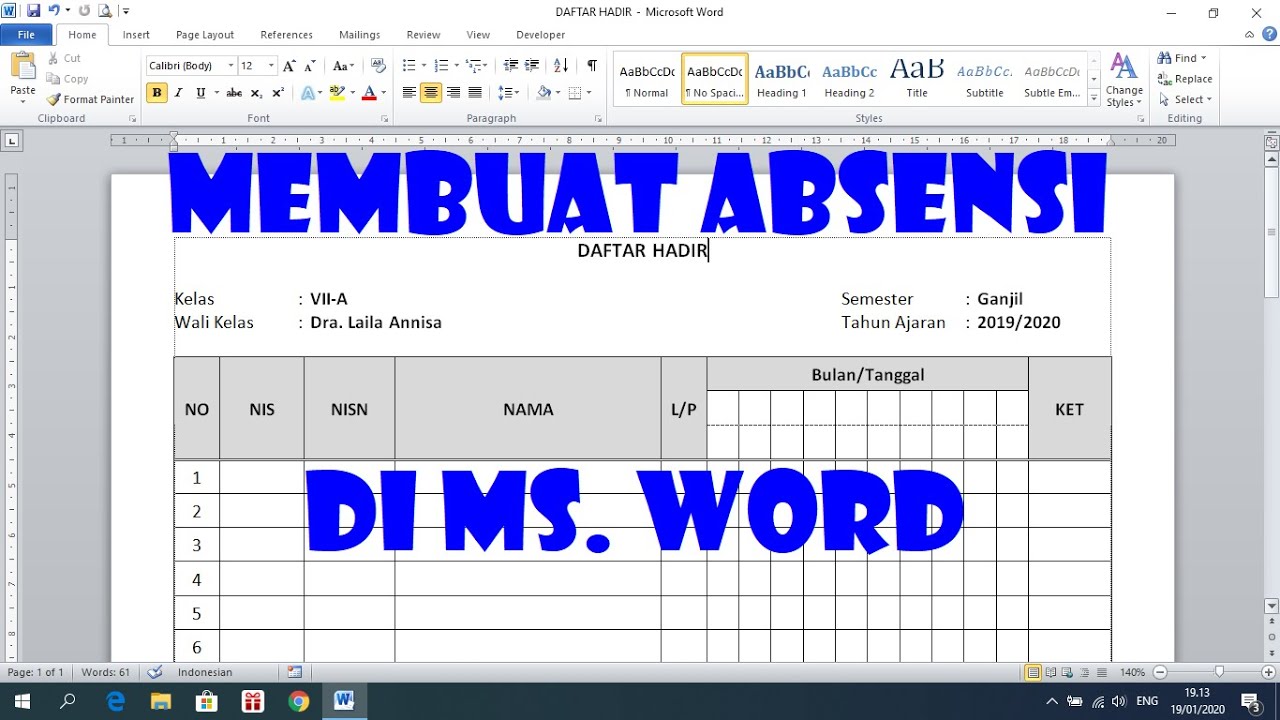Switch to Outline view
This screenshot has width=1280, height=720.
1085,672
